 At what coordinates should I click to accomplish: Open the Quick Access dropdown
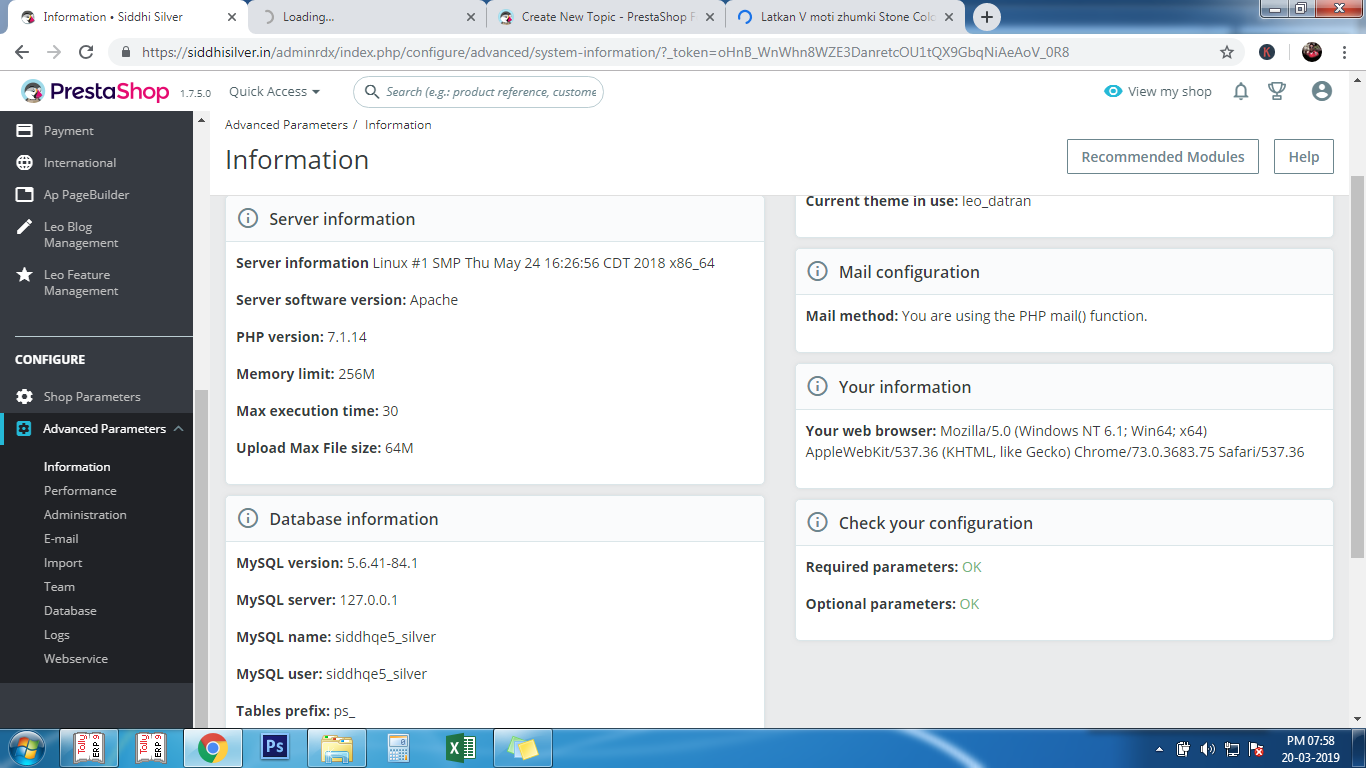click(x=274, y=92)
